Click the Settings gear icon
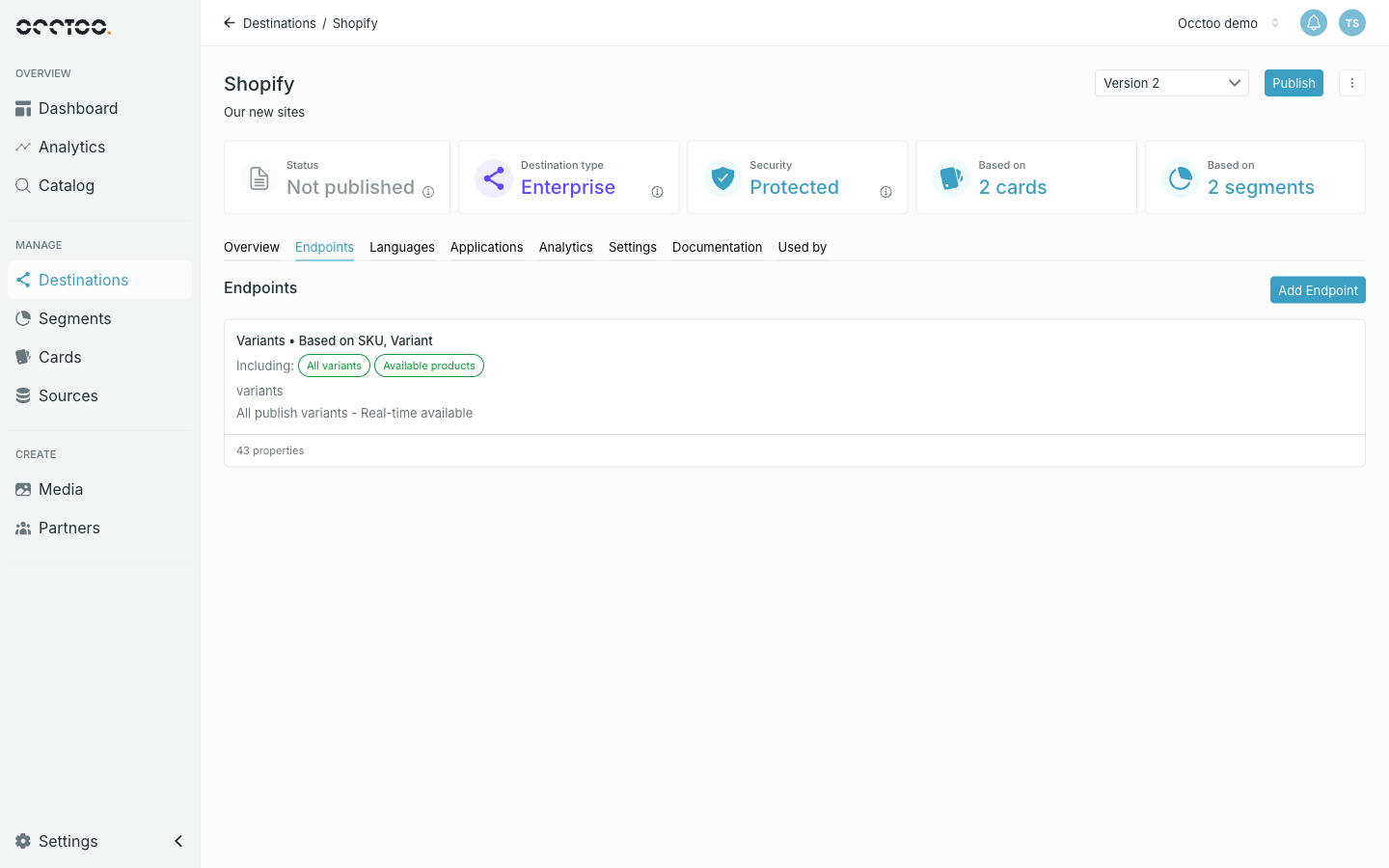Image resolution: width=1389 pixels, height=868 pixels. point(23,841)
